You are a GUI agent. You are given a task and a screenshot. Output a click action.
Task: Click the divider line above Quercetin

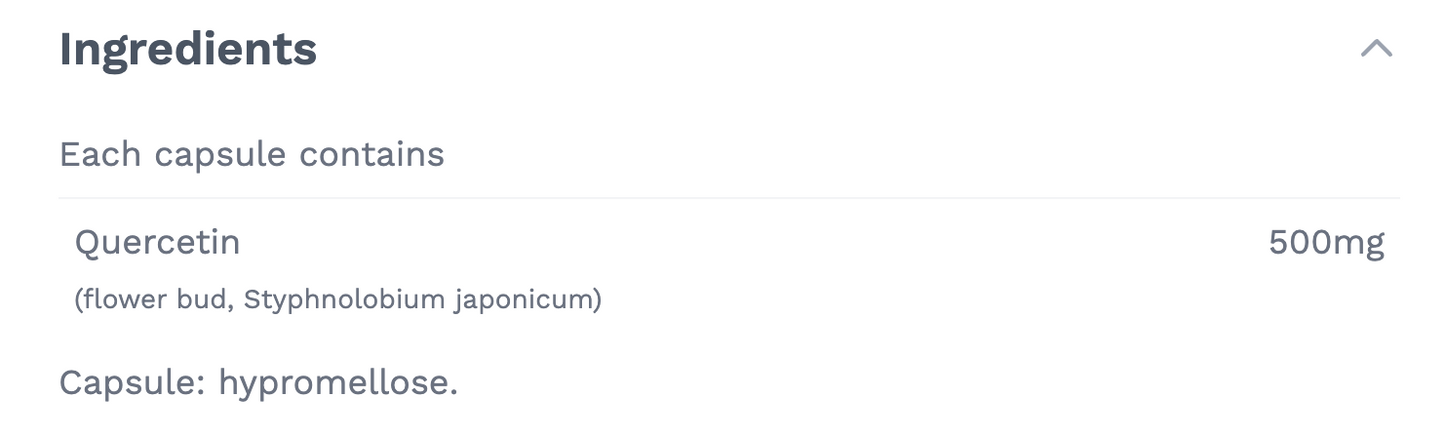(728, 198)
